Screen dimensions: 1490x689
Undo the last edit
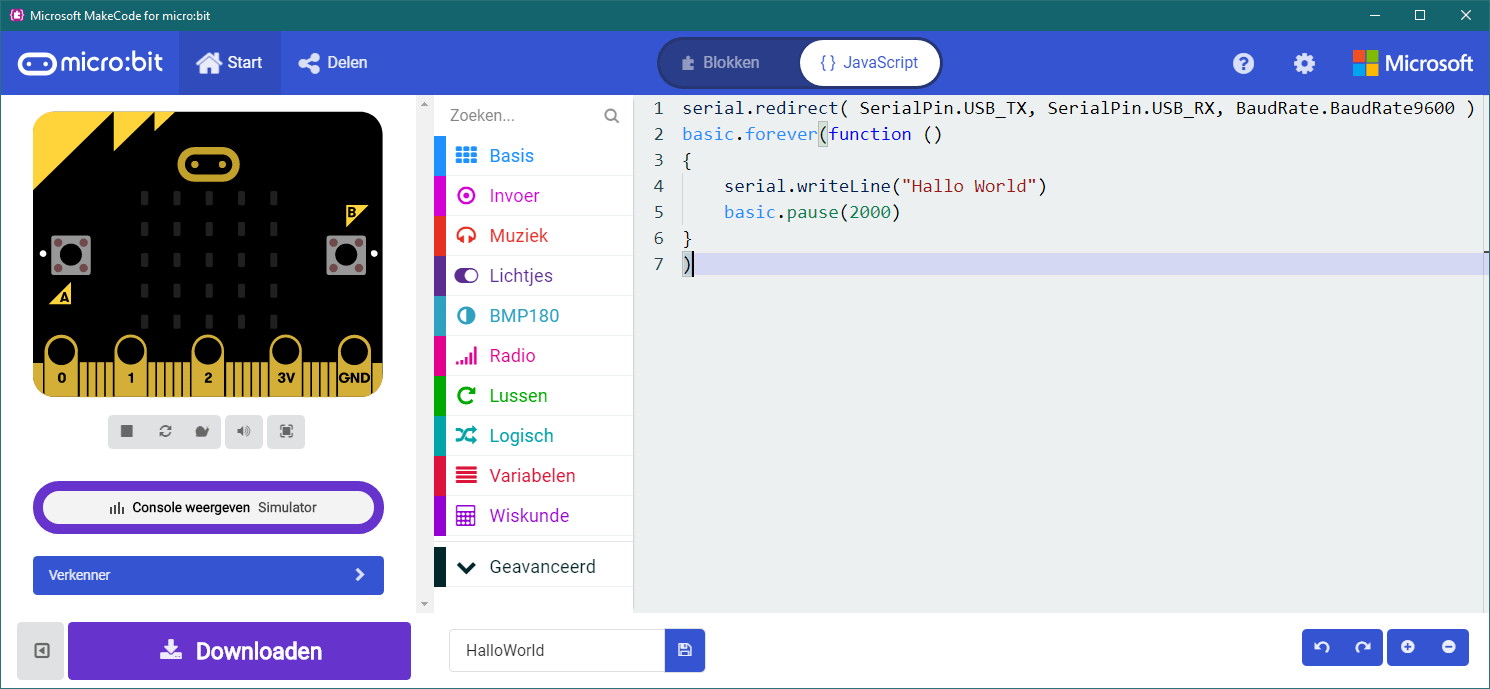coord(1322,647)
